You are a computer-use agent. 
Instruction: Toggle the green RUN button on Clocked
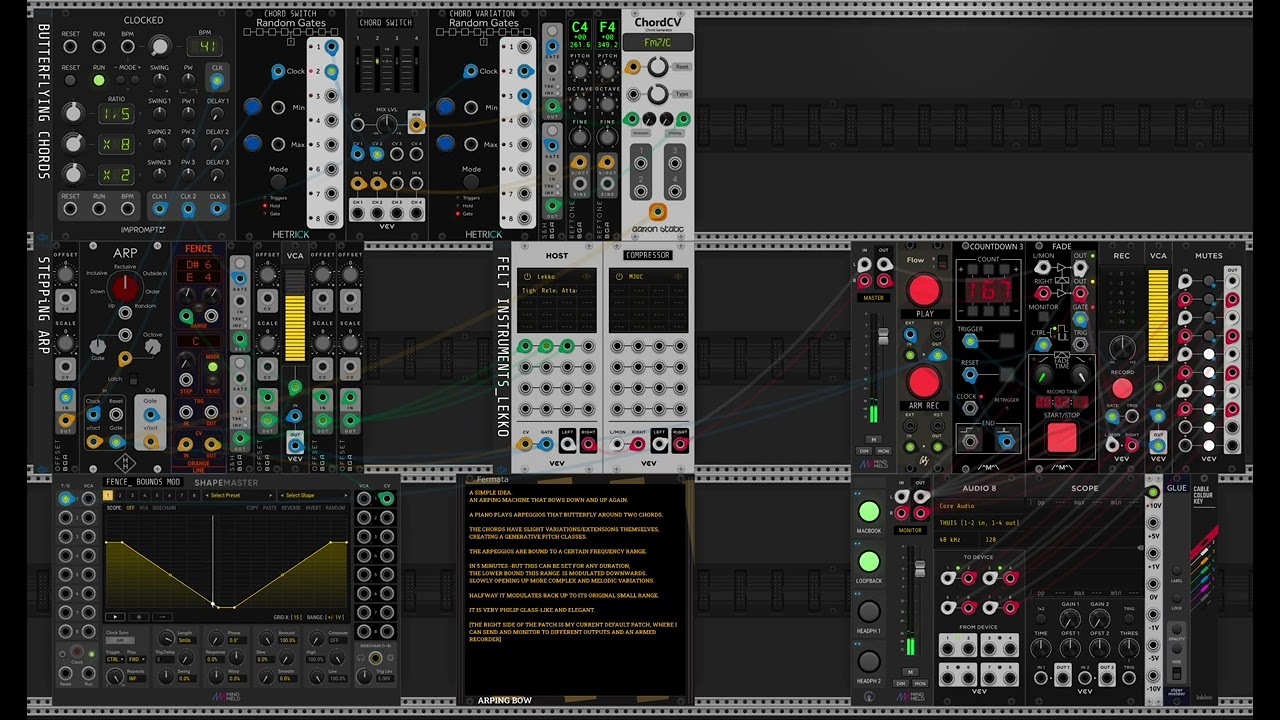pyautogui.click(x=99, y=81)
